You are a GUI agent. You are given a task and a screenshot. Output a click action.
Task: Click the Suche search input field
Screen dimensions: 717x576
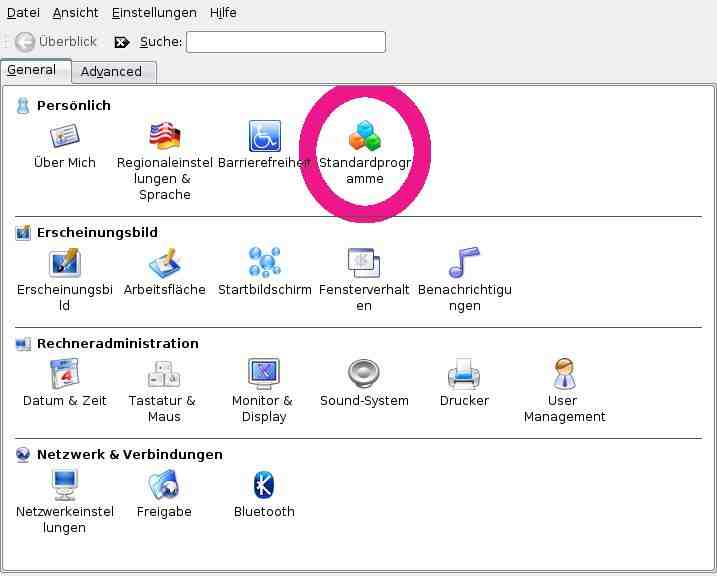tap(285, 41)
